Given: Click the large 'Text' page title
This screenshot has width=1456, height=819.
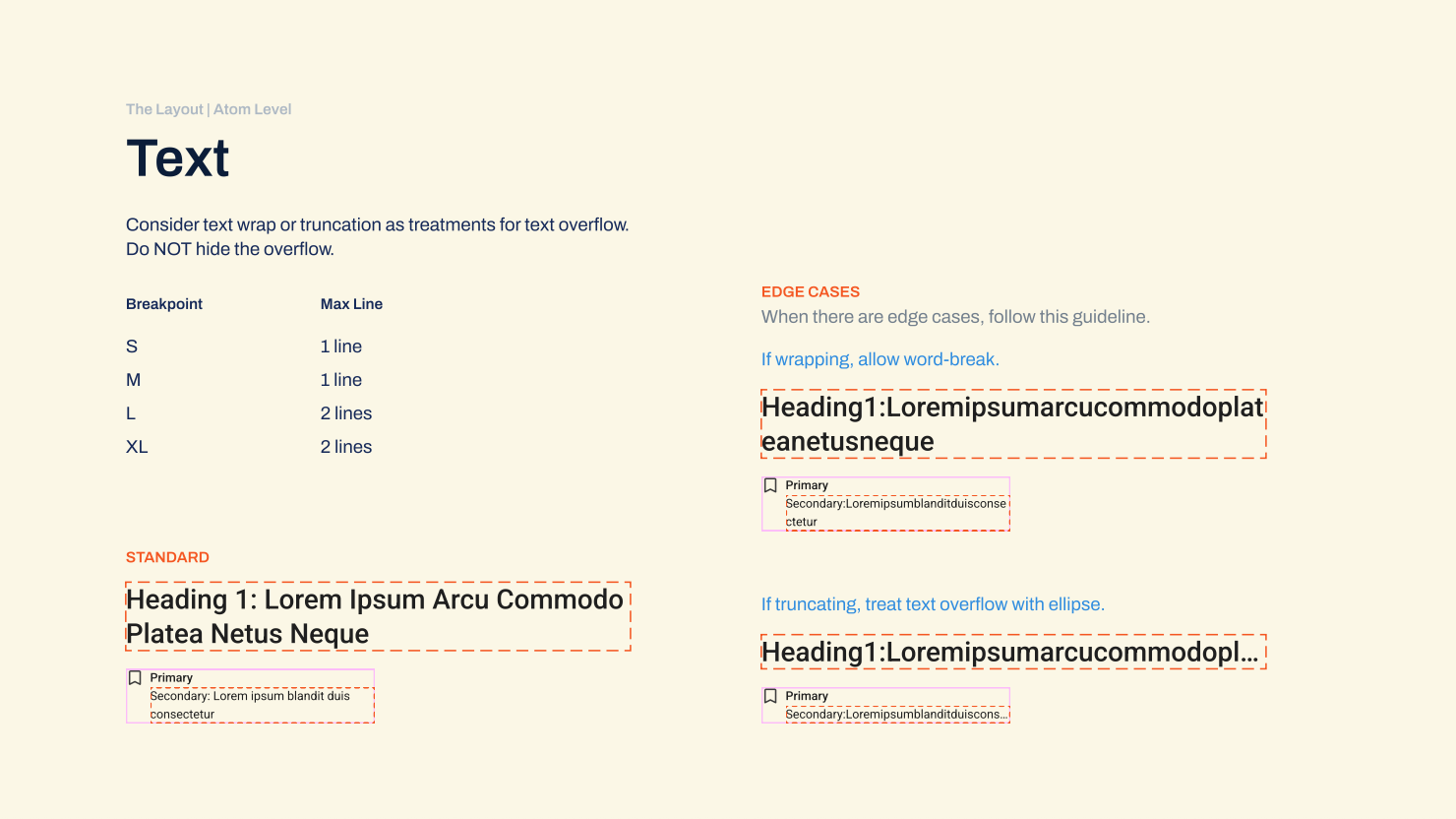Looking at the screenshot, I should 178,158.
